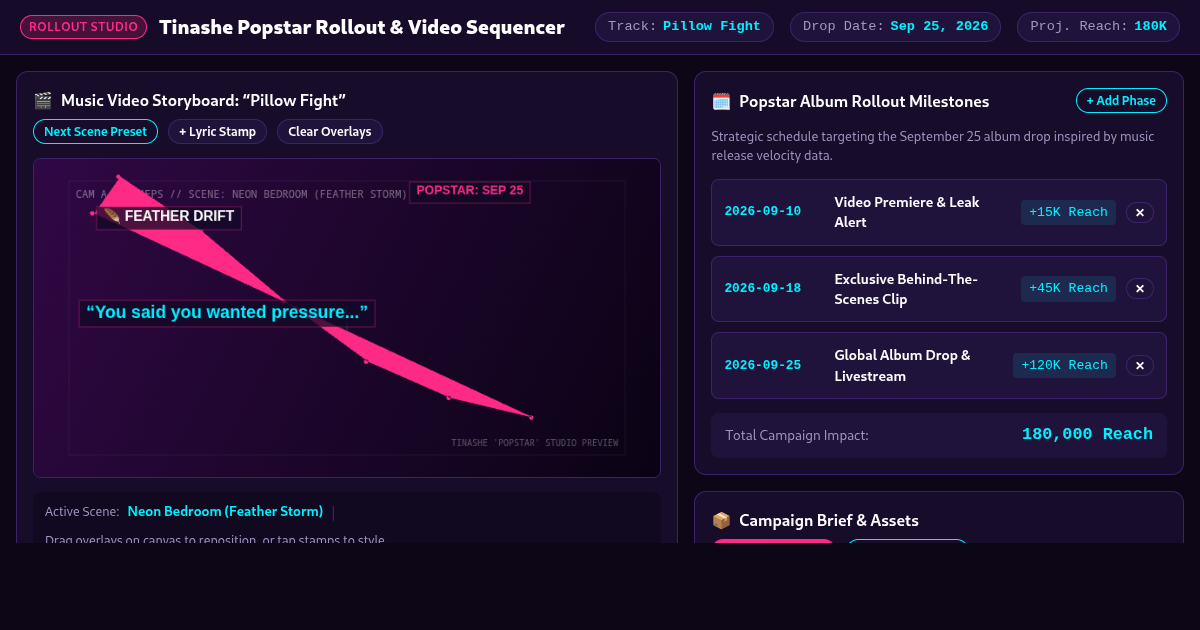This screenshot has height=630, width=1200.
Task: Click the Drop Date: Sep 25, 2026 pill
Action: [895, 27]
